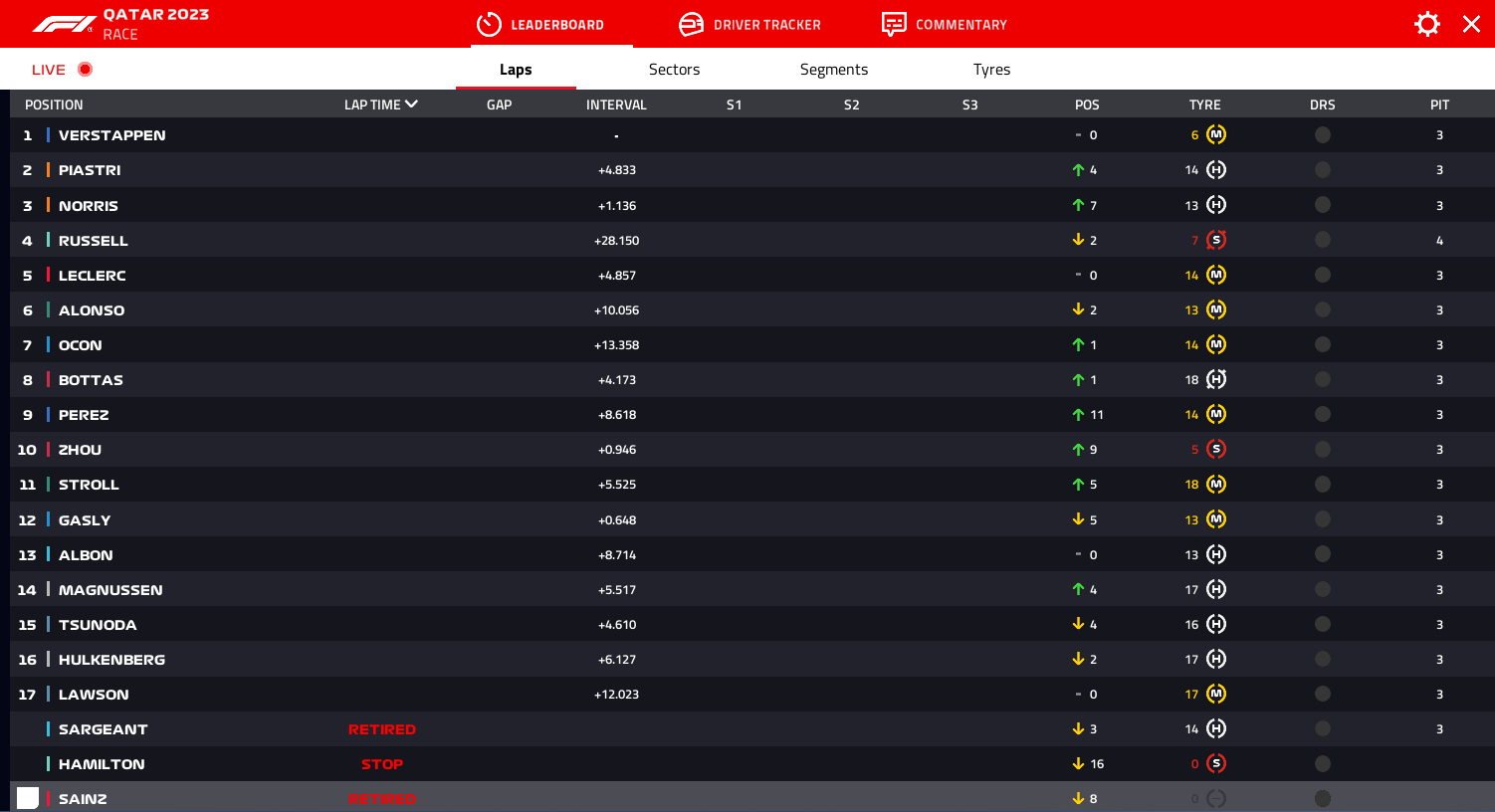Click the INTERVAL column header

[616, 104]
